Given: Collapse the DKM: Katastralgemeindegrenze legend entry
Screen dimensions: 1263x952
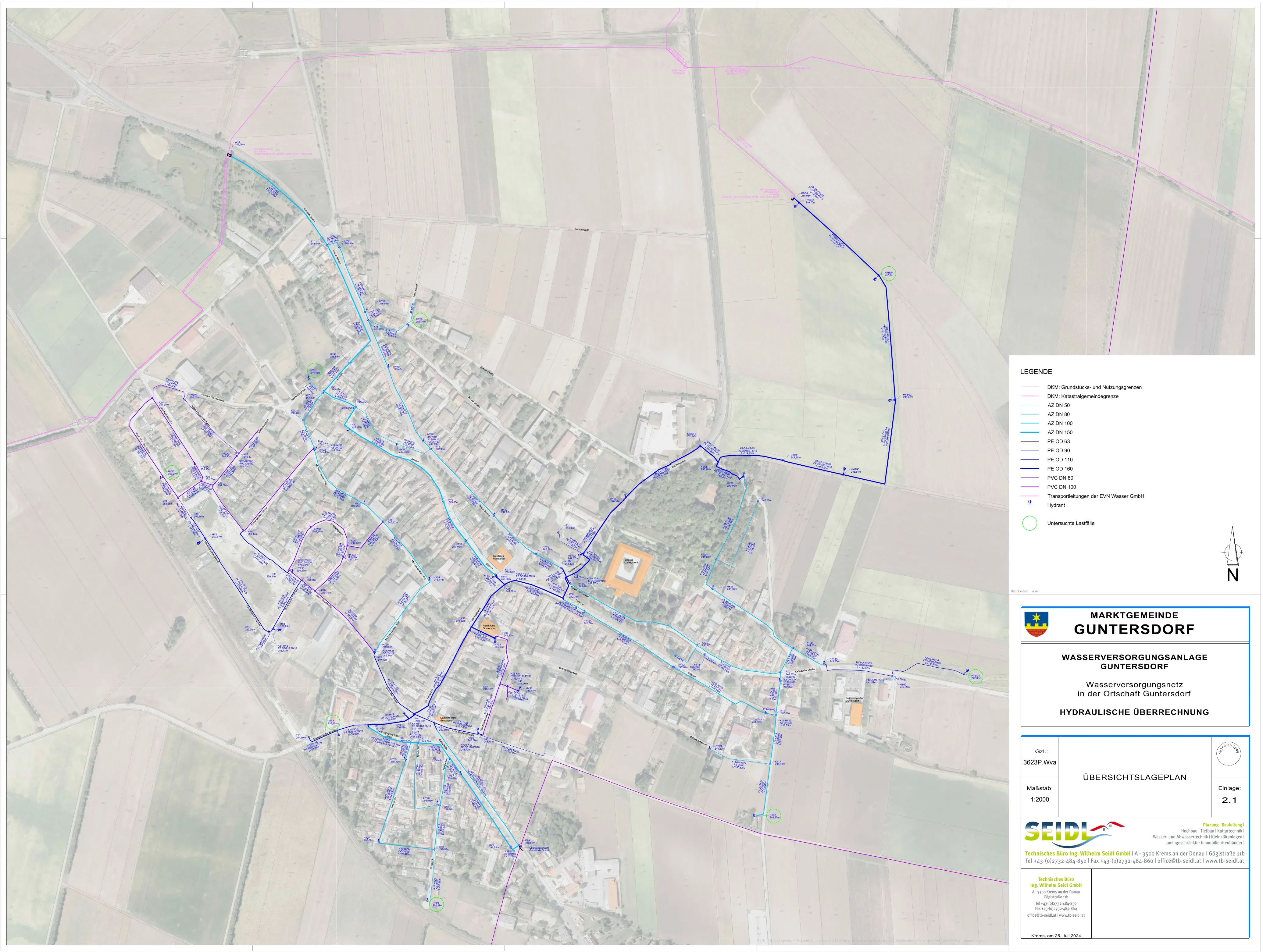Looking at the screenshot, I should point(1083,396).
